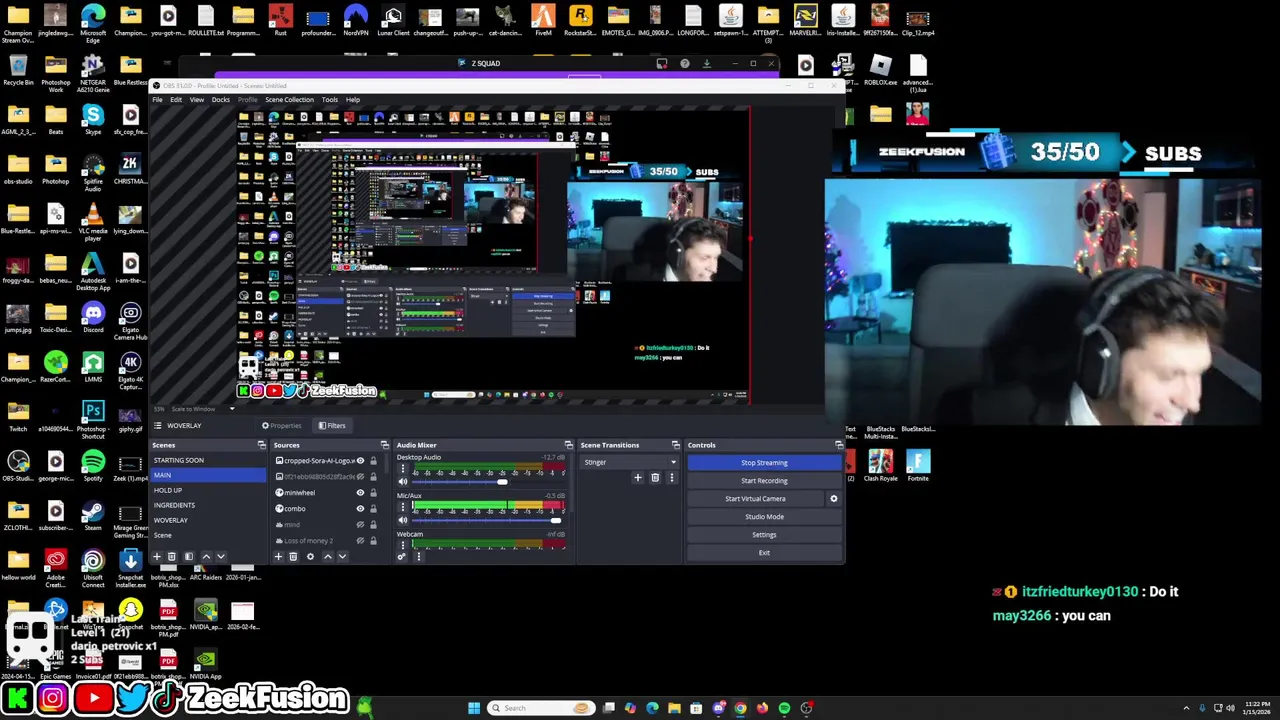
Task: Move selected source up
Action: pyautogui.click(x=327, y=557)
